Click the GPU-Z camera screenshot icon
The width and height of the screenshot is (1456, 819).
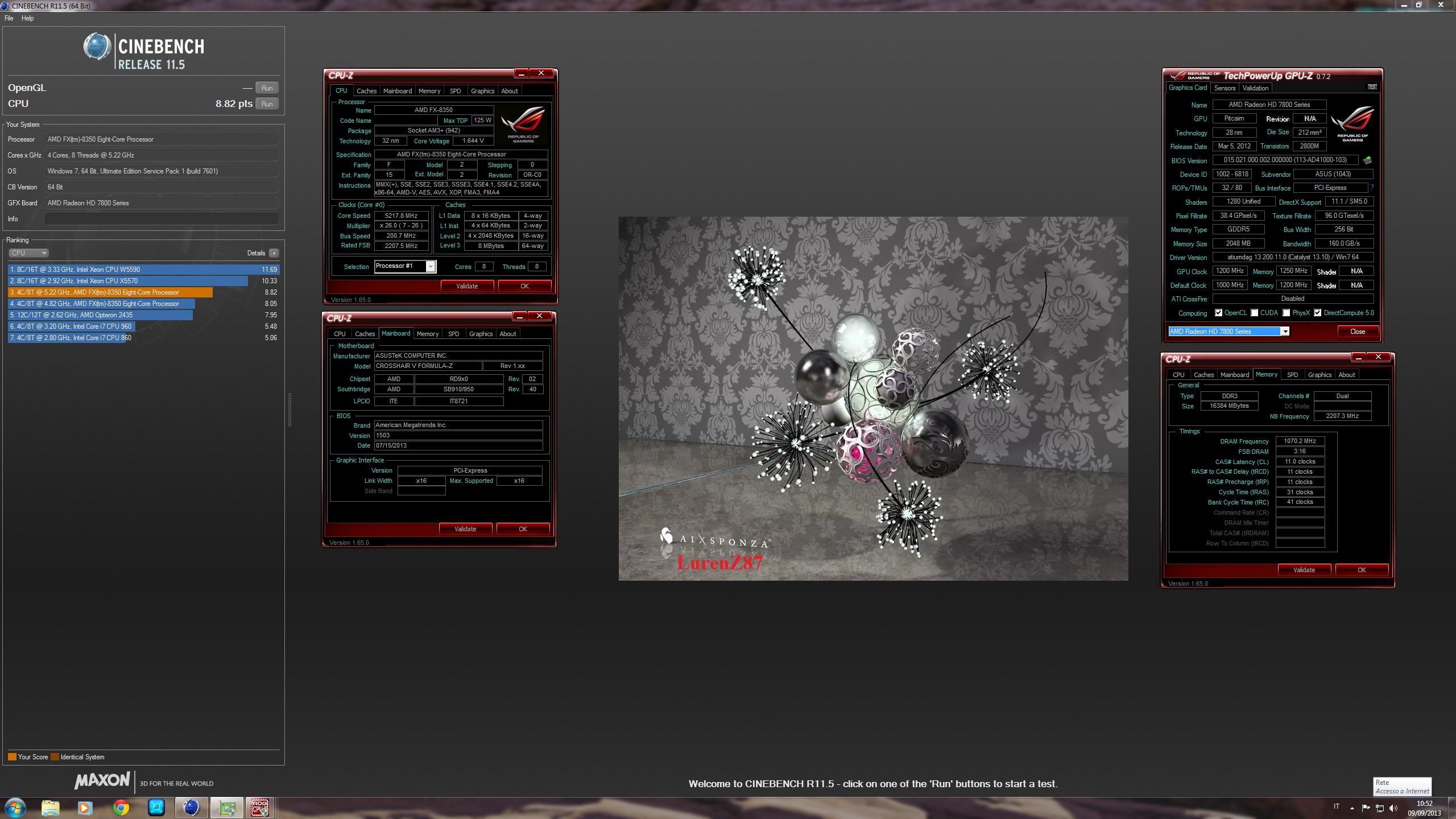1372,87
